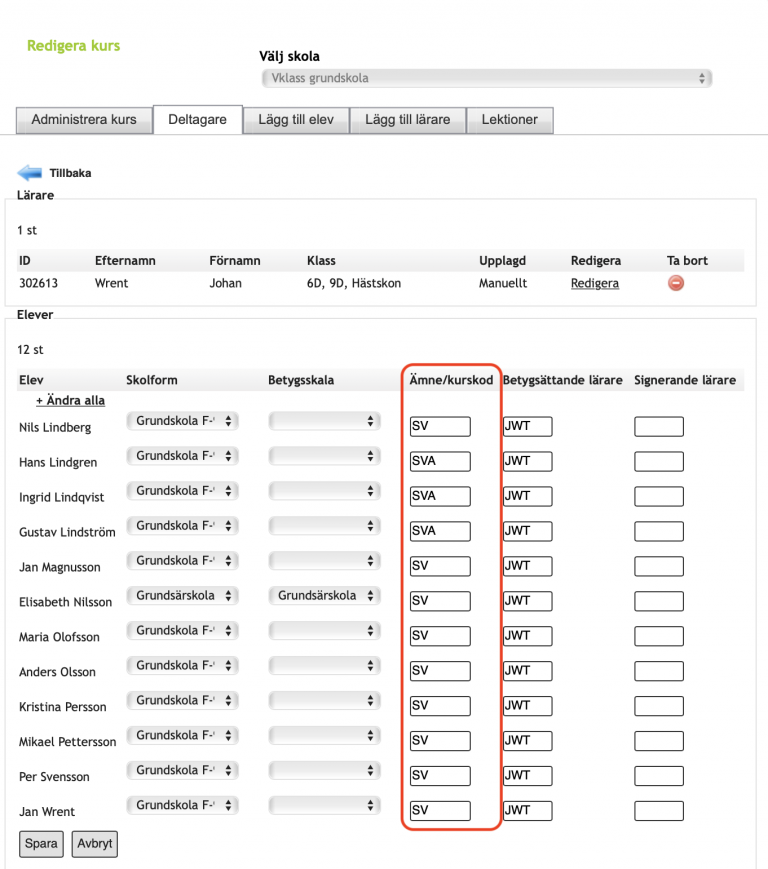Image resolution: width=768 pixels, height=869 pixels.
Task: Remove teacher Wrent with red icon
Action: [676, 283]
